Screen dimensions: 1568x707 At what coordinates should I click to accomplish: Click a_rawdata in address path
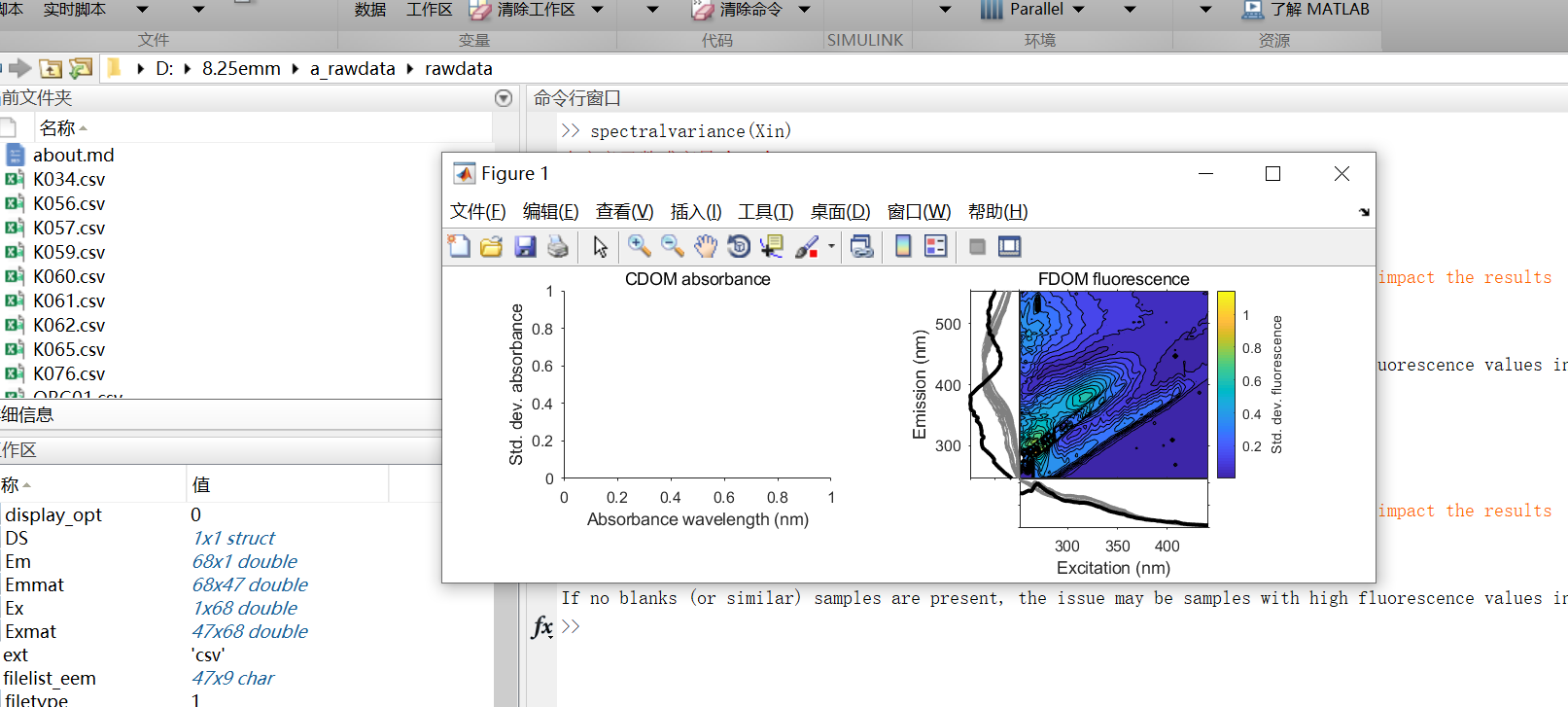pos(352,69)
